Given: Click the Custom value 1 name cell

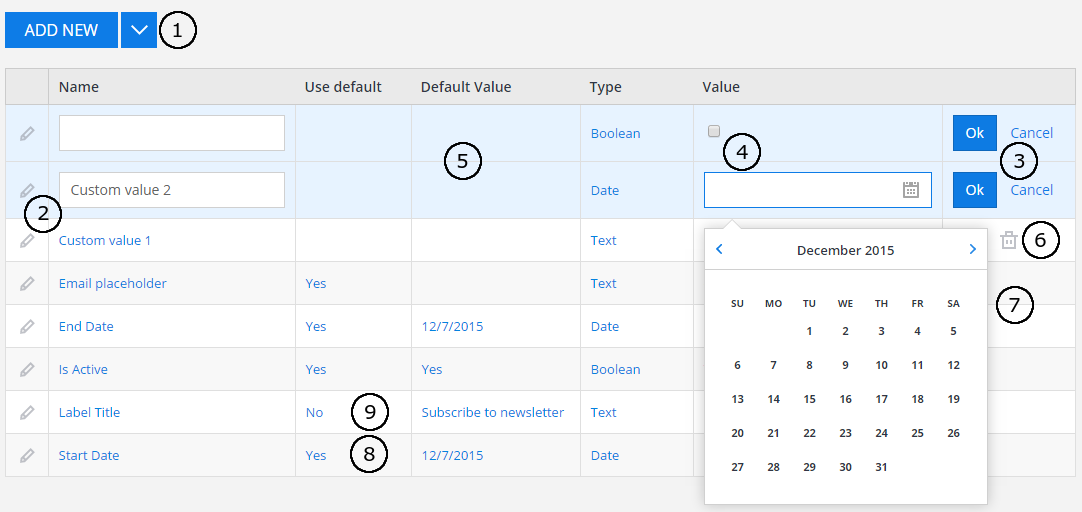Looking at the screenshot, I should click(x=105, y=240).
